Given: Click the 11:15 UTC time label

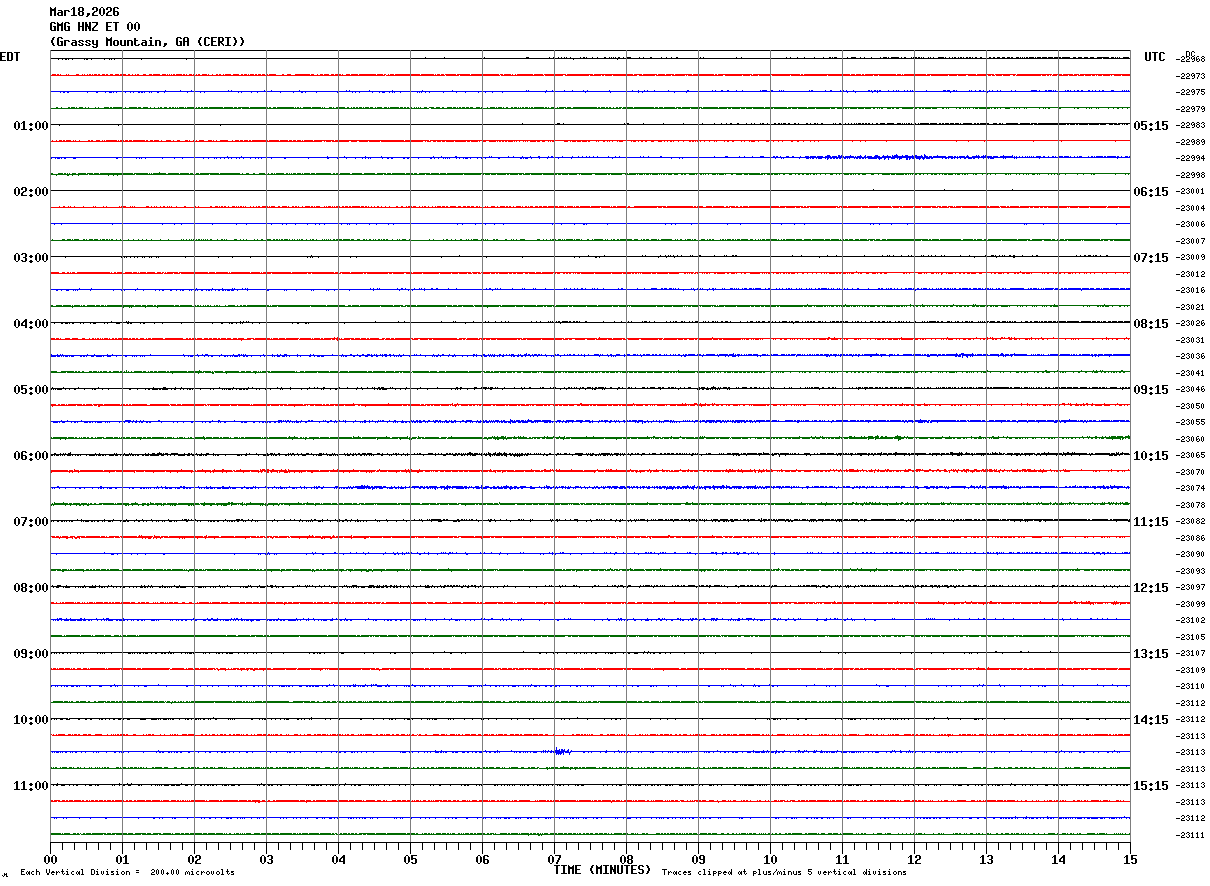Looking at the screenshot, I should (1151, 522).
